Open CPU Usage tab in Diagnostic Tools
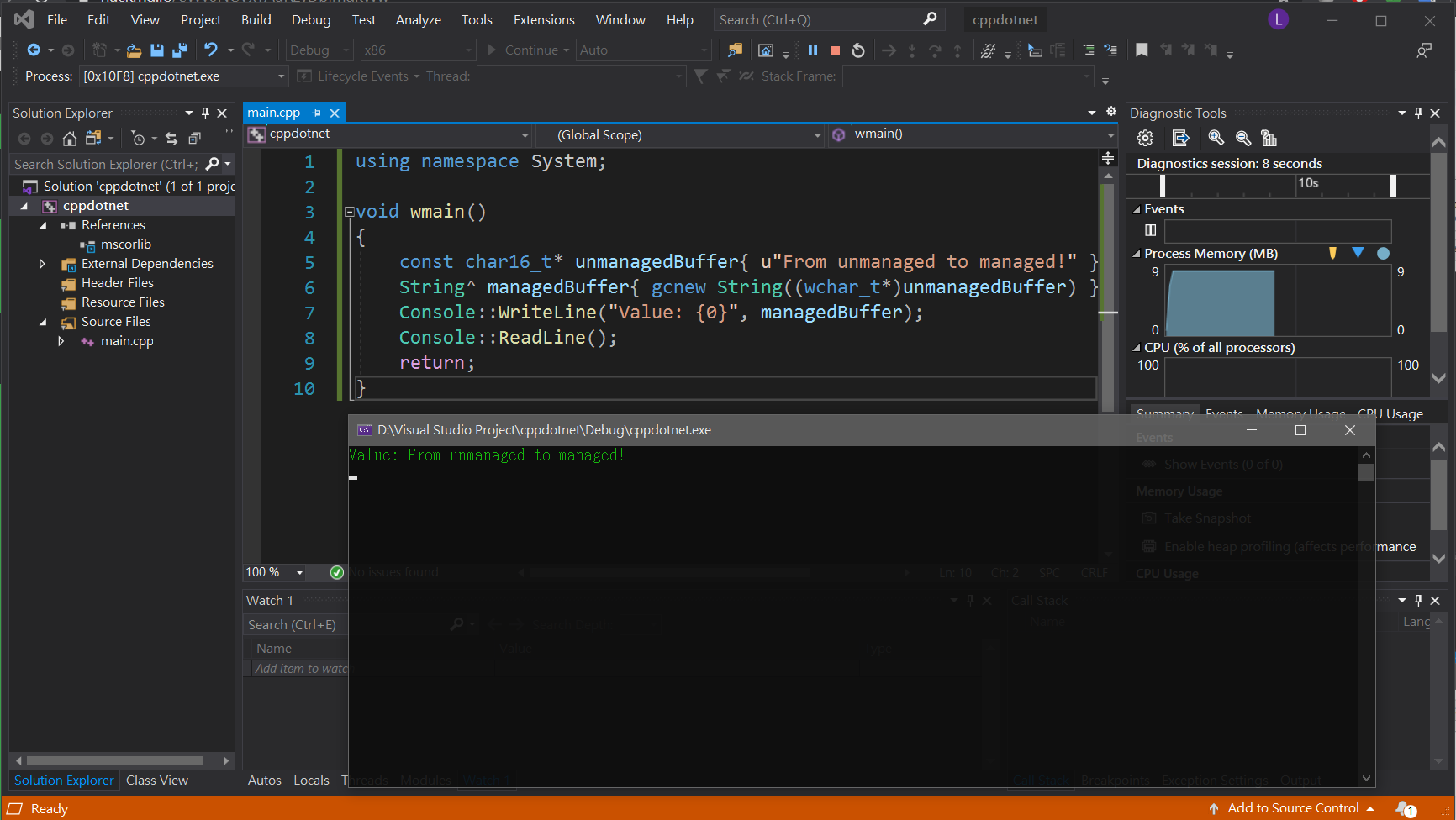The image size is (1456, 820). (x=1390, y=413)
